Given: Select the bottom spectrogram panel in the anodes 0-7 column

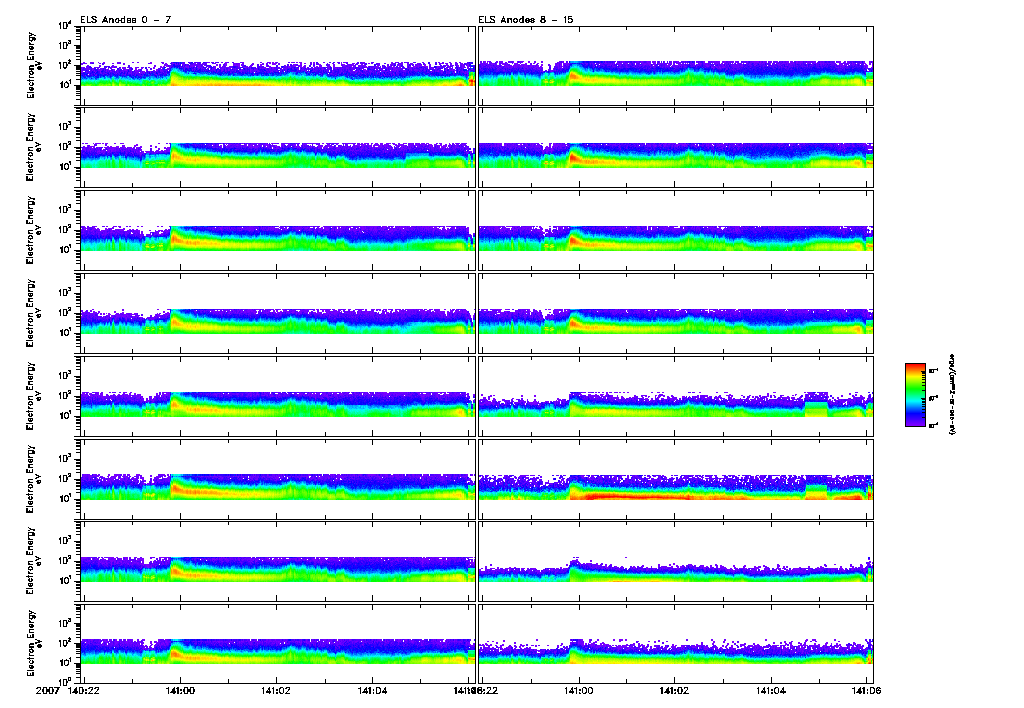Looking at the screenshot, I should [278, 643].
